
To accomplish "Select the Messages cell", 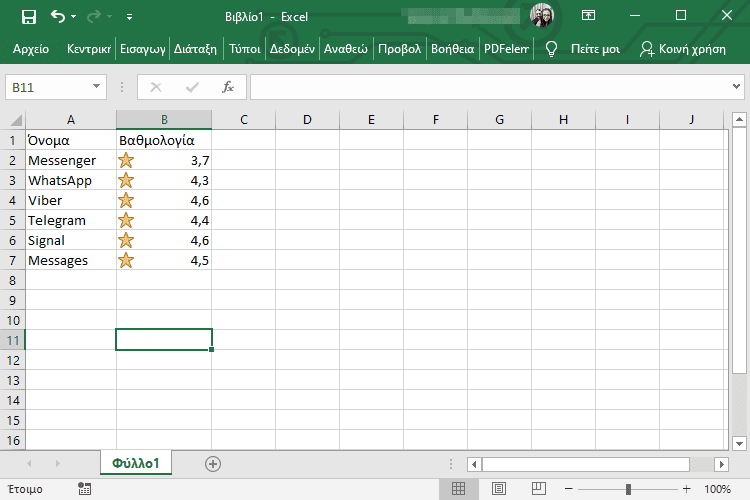I will 71,261.
